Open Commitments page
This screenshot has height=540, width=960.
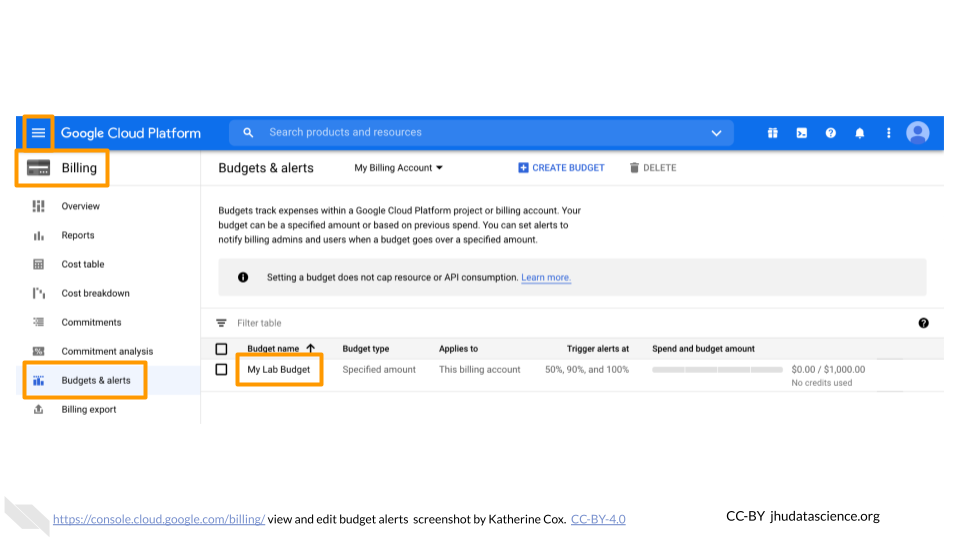91,322
